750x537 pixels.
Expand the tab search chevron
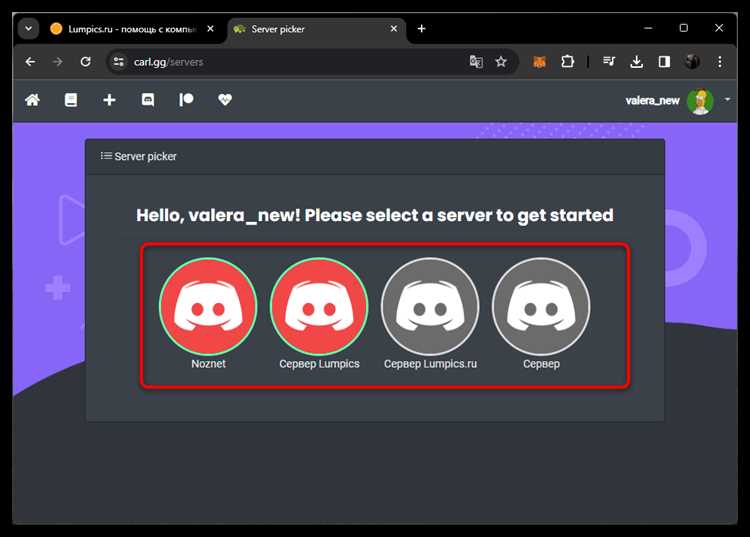tap(29, 29)
